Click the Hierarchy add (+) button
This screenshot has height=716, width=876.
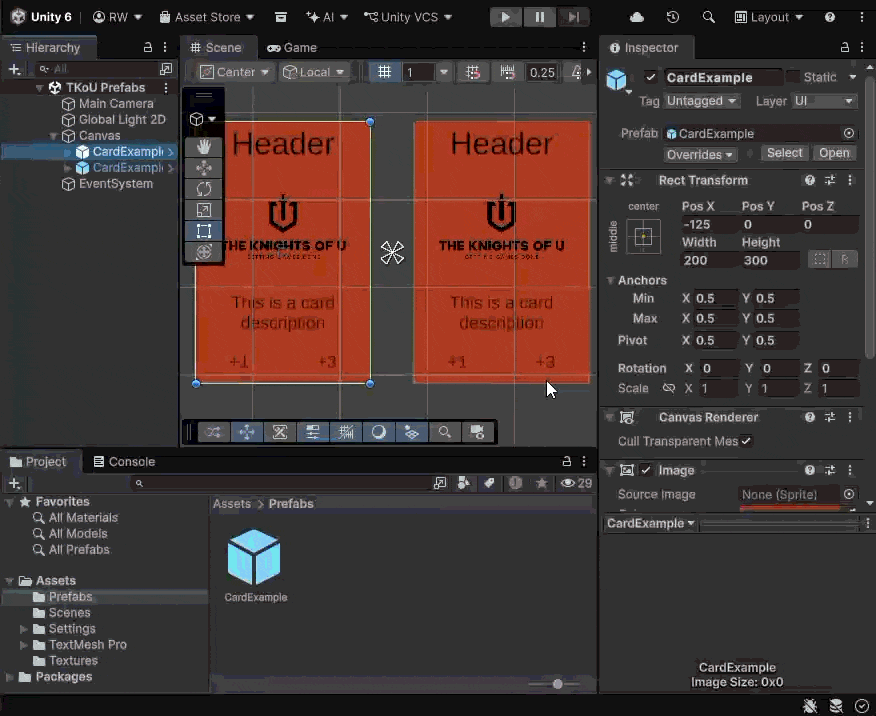15,69
